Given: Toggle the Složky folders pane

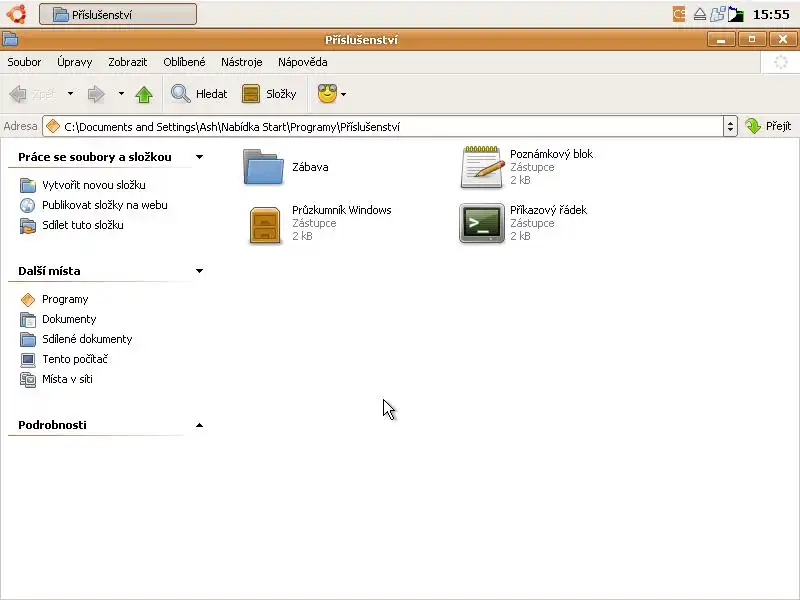Looking at the screenshot, I should tap(269, 94).
